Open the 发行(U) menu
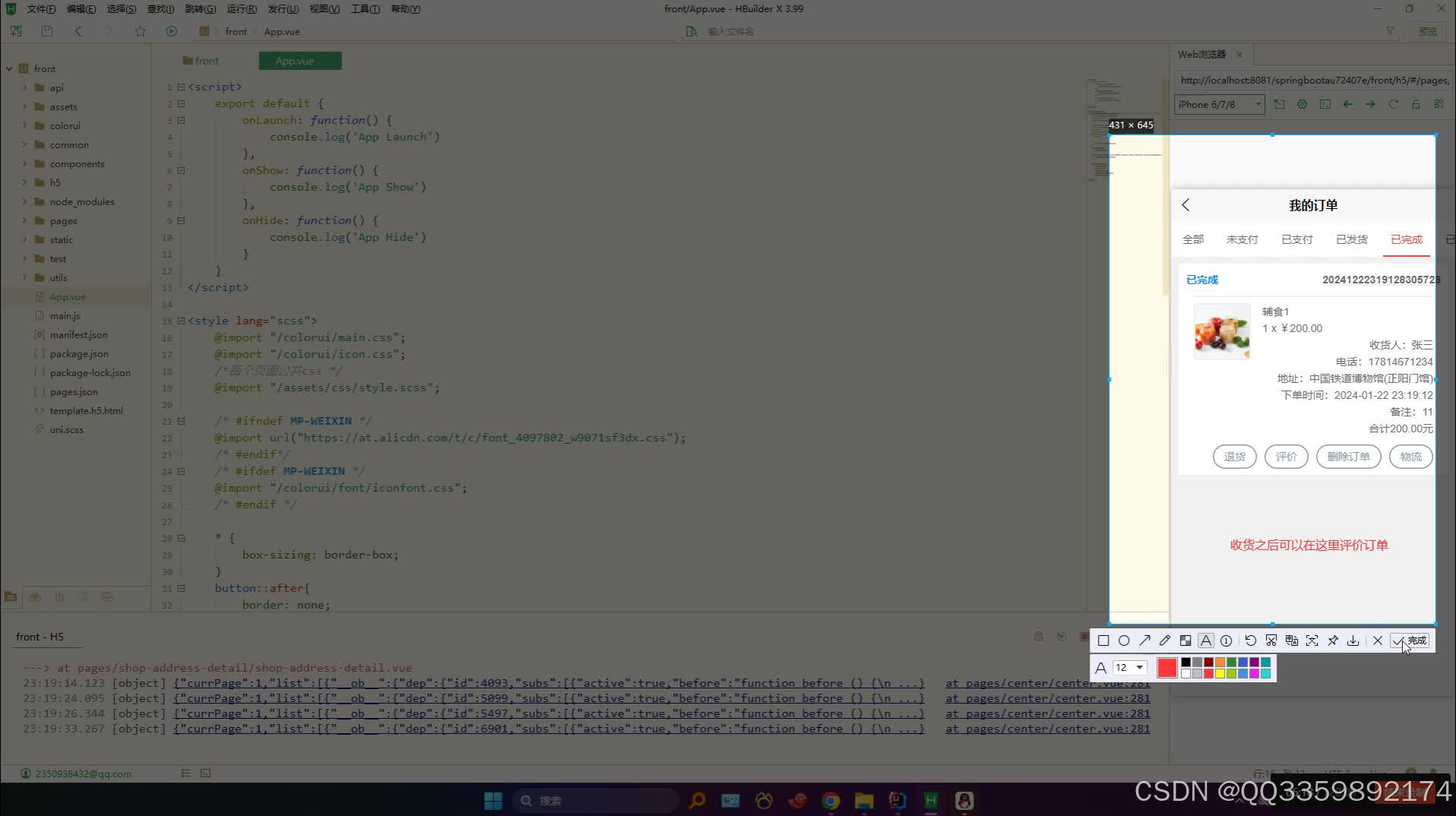 [283, 9]
